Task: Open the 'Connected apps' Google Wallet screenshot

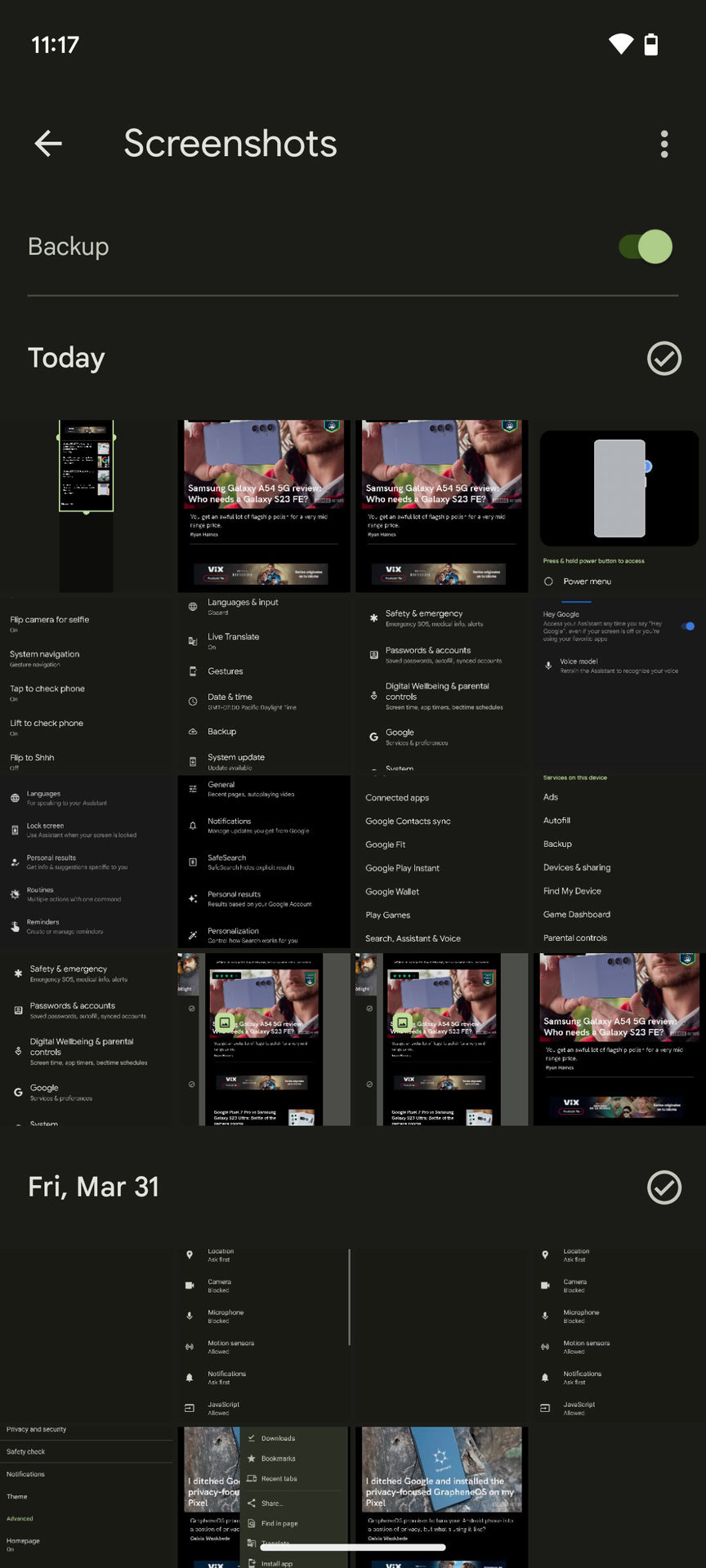Action: pyautogui.click(x=441, y=862)
